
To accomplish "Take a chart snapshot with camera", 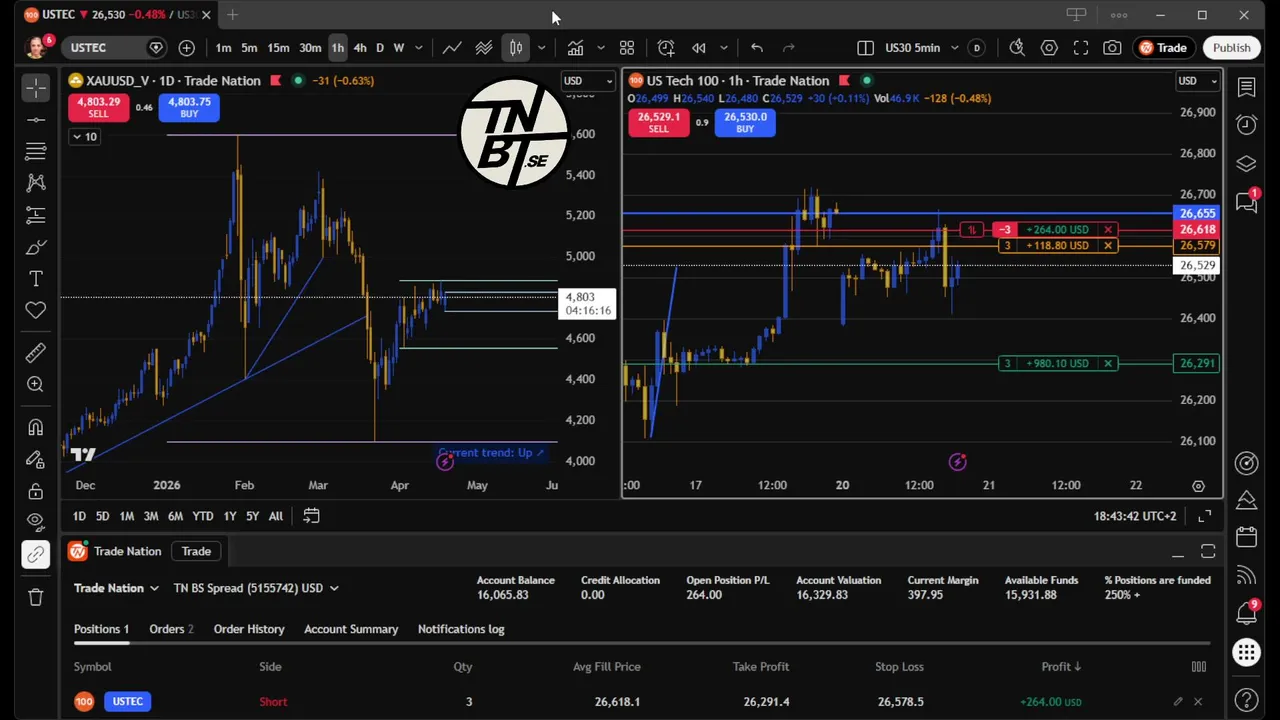I will pos(1112,48).
